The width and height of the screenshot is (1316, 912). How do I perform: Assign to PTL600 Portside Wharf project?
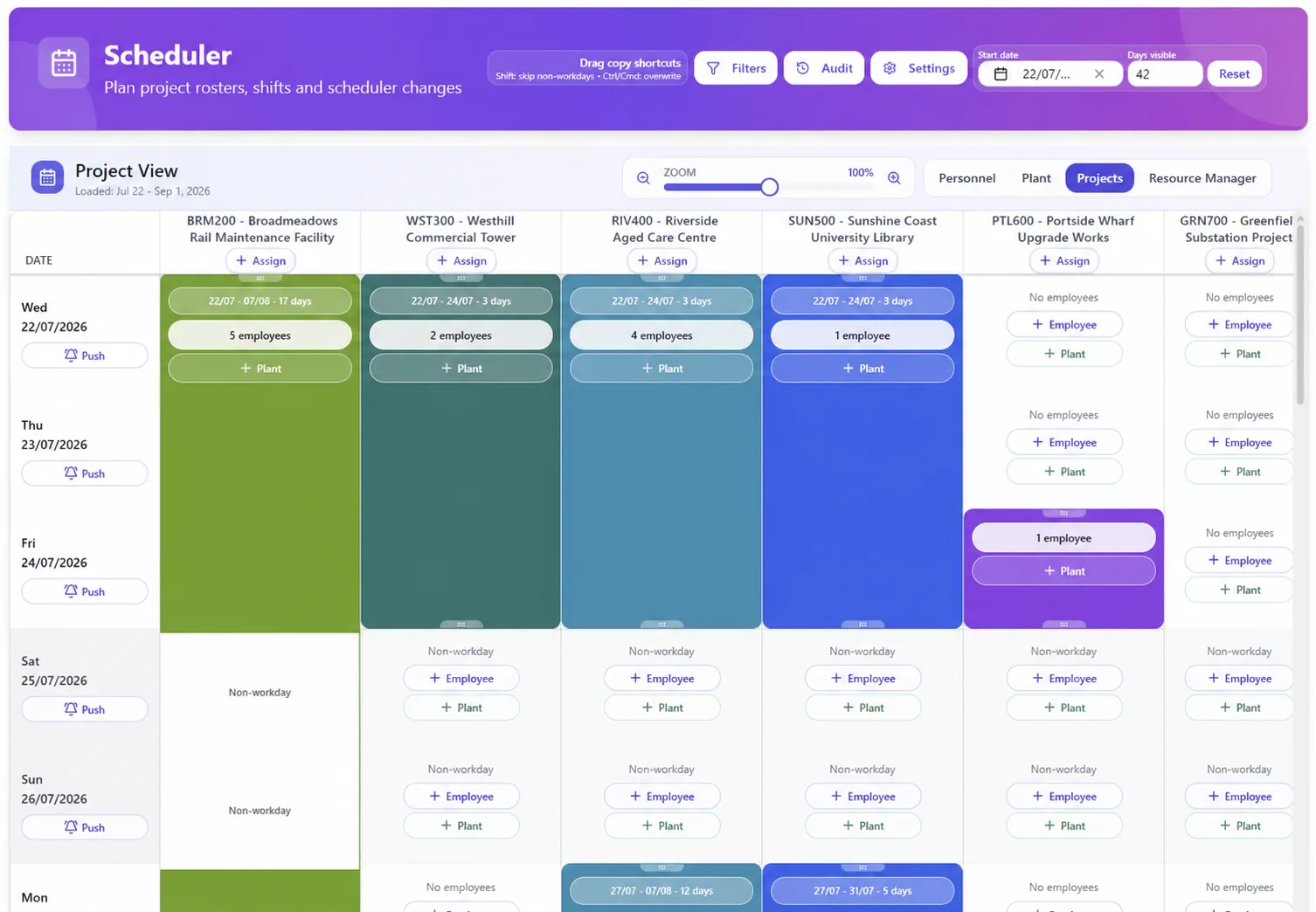(x=1063, y=260)
